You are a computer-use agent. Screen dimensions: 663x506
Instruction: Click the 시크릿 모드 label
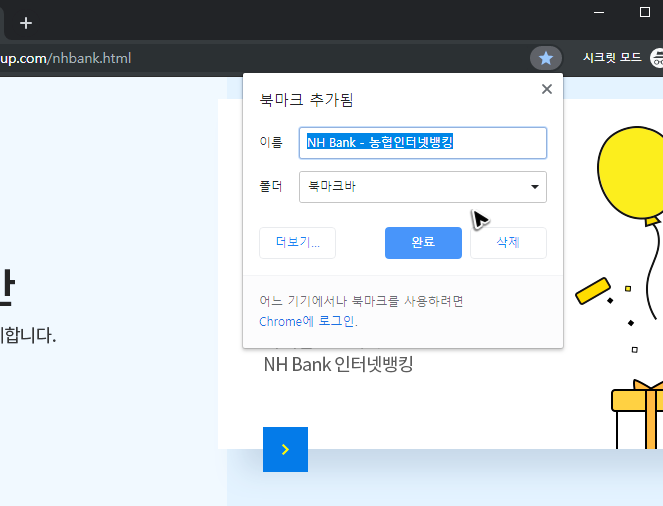(x=612, y=57)
